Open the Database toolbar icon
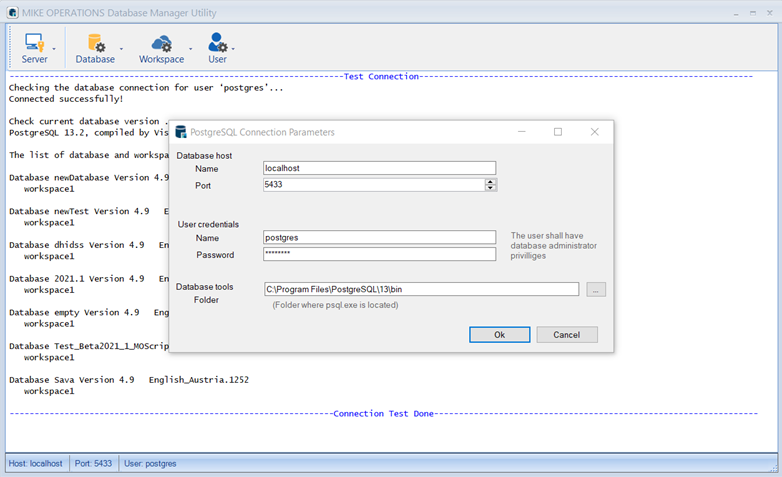This screenshot has height=477, width=782. pyautogui.click(x=95, y=48)
